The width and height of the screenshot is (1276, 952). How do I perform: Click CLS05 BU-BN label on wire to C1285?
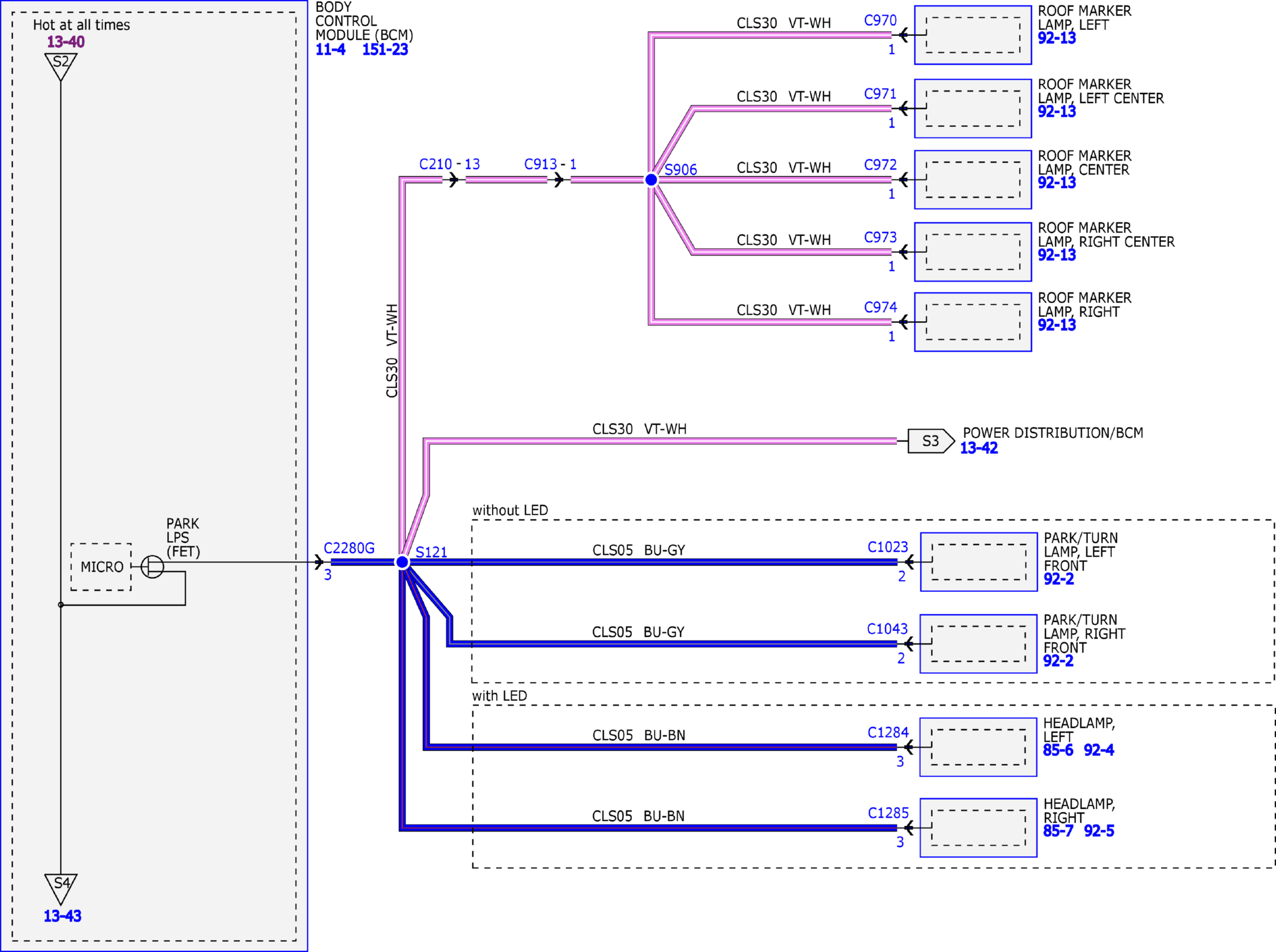click(638, 816)
